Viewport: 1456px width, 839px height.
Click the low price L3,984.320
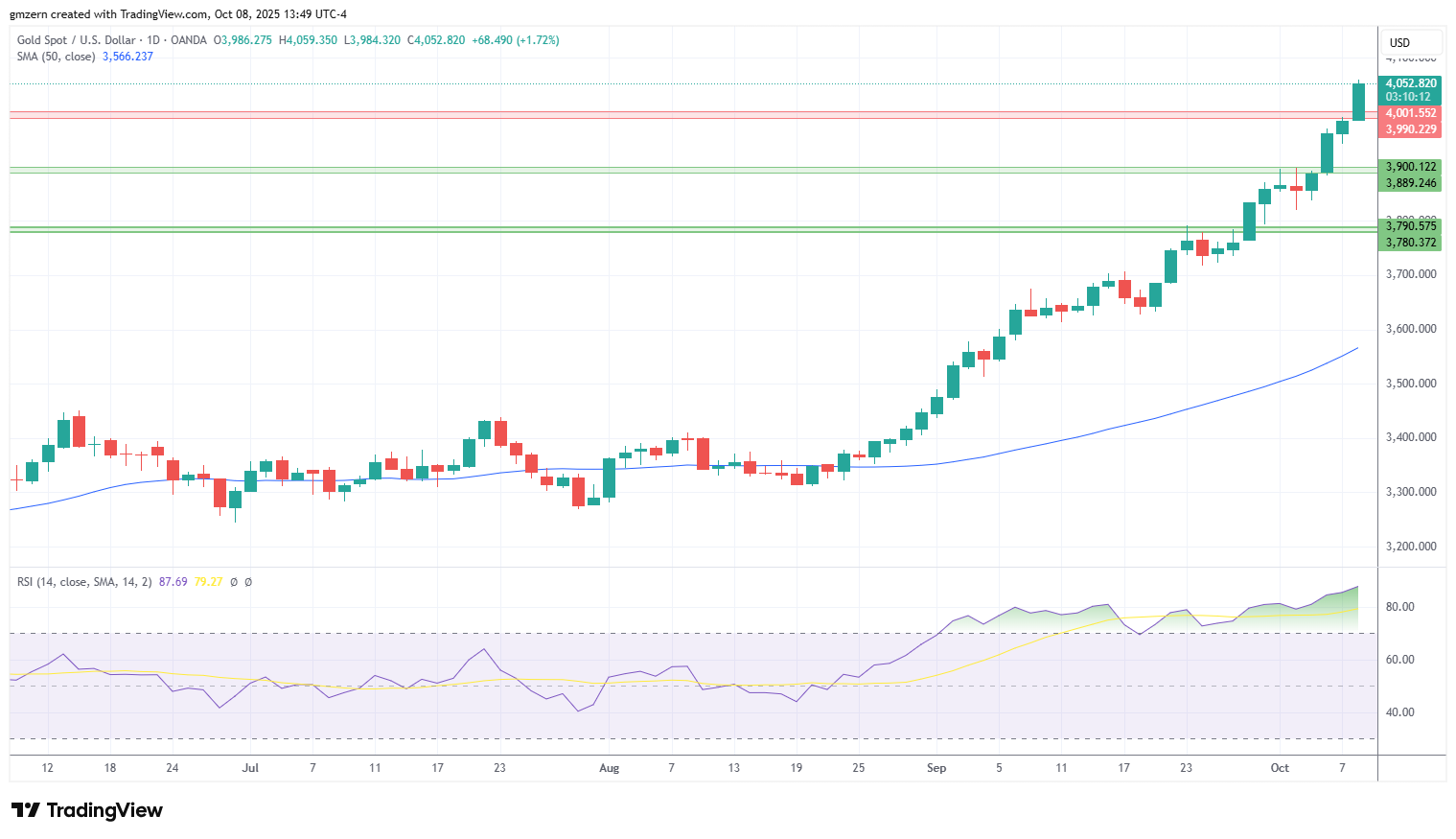(372, 40)
